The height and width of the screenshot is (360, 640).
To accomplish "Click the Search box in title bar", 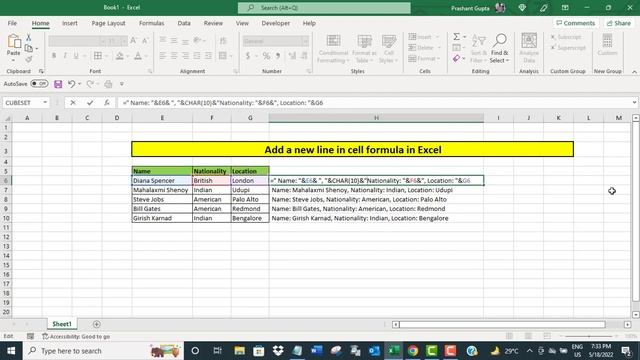I will point(324,8).
